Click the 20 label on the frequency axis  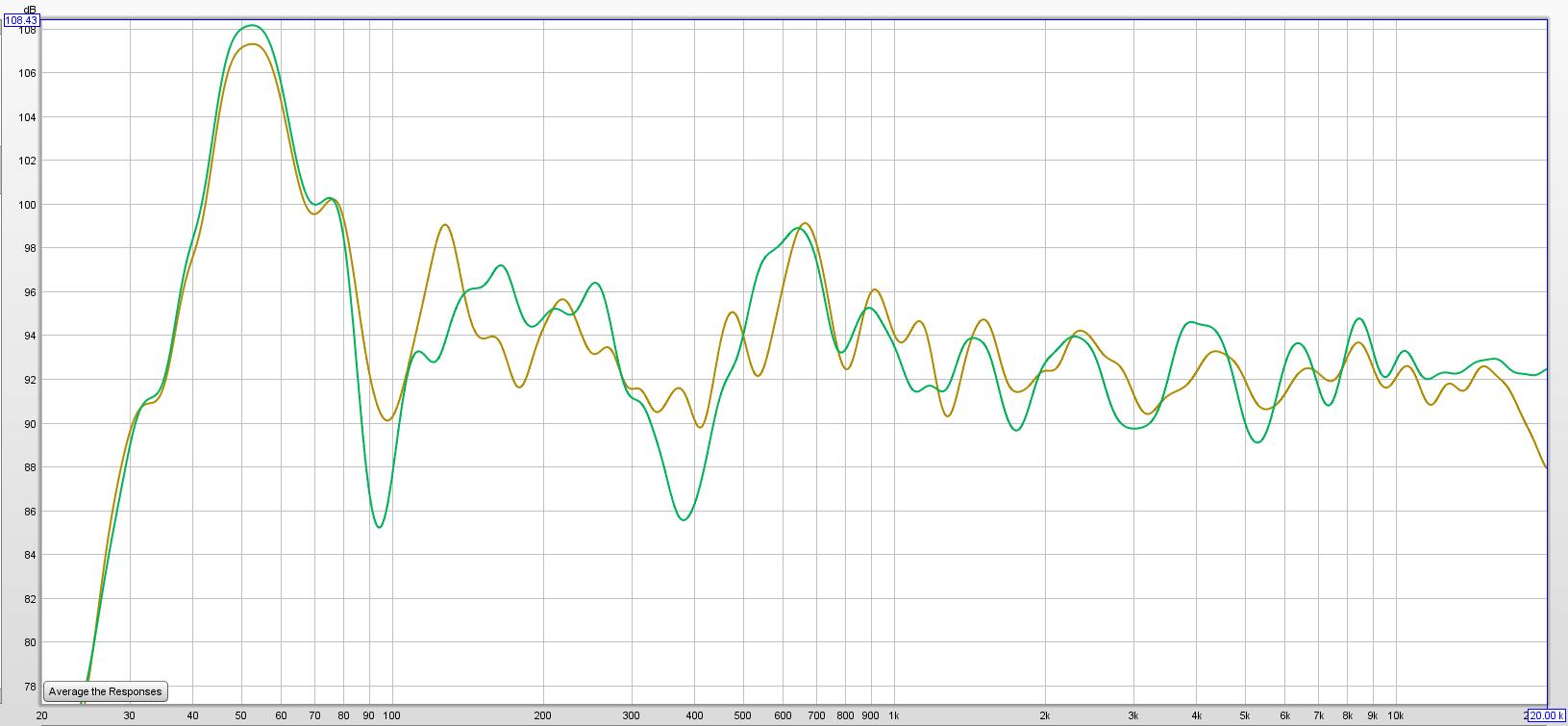tap(42, 715)
